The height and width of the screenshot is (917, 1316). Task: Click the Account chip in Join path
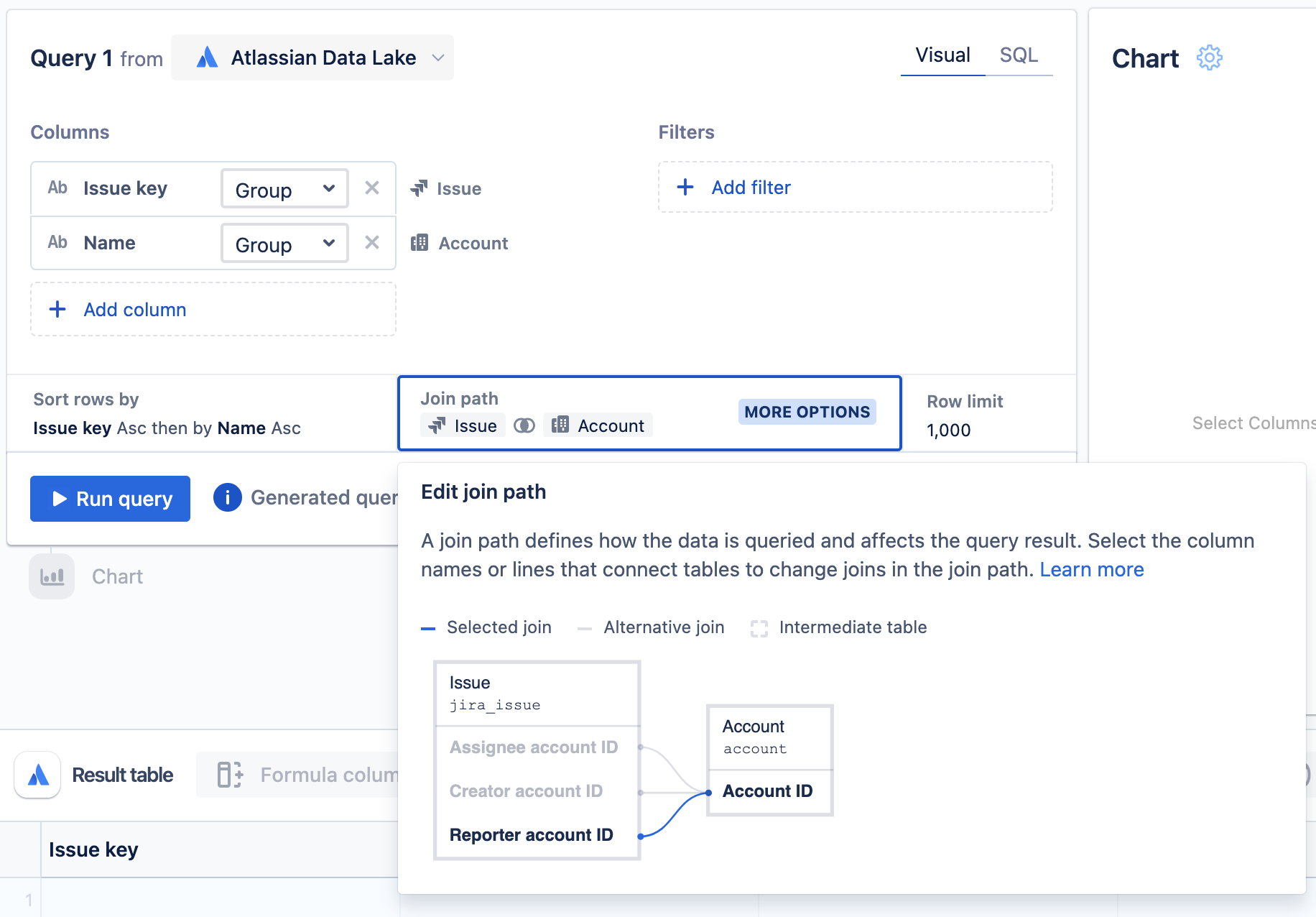tap(598, 425)
